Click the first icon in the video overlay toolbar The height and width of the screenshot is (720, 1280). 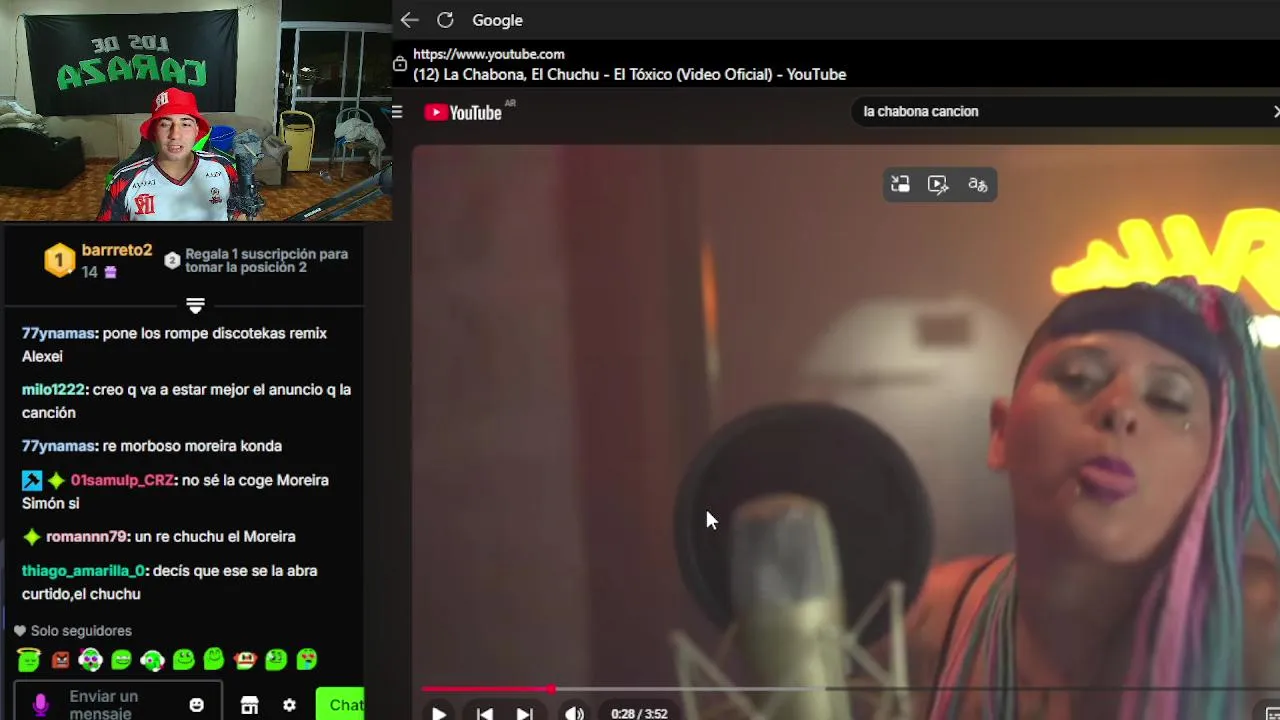click(x=900, y=184)
